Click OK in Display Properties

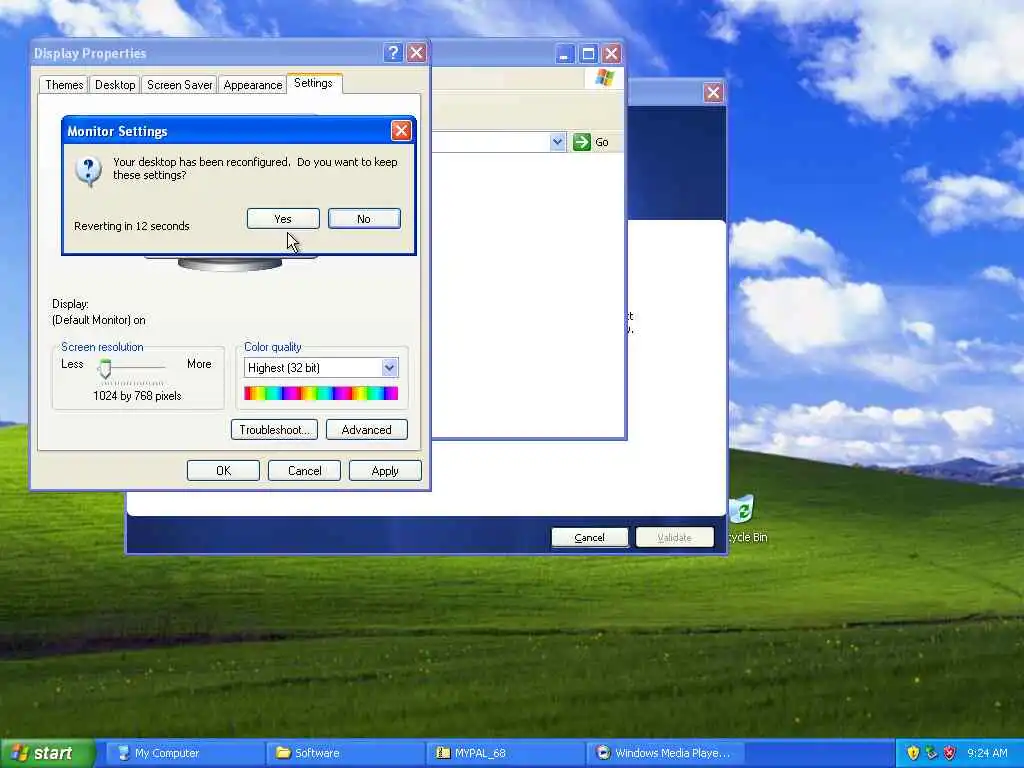coord(223,471)
